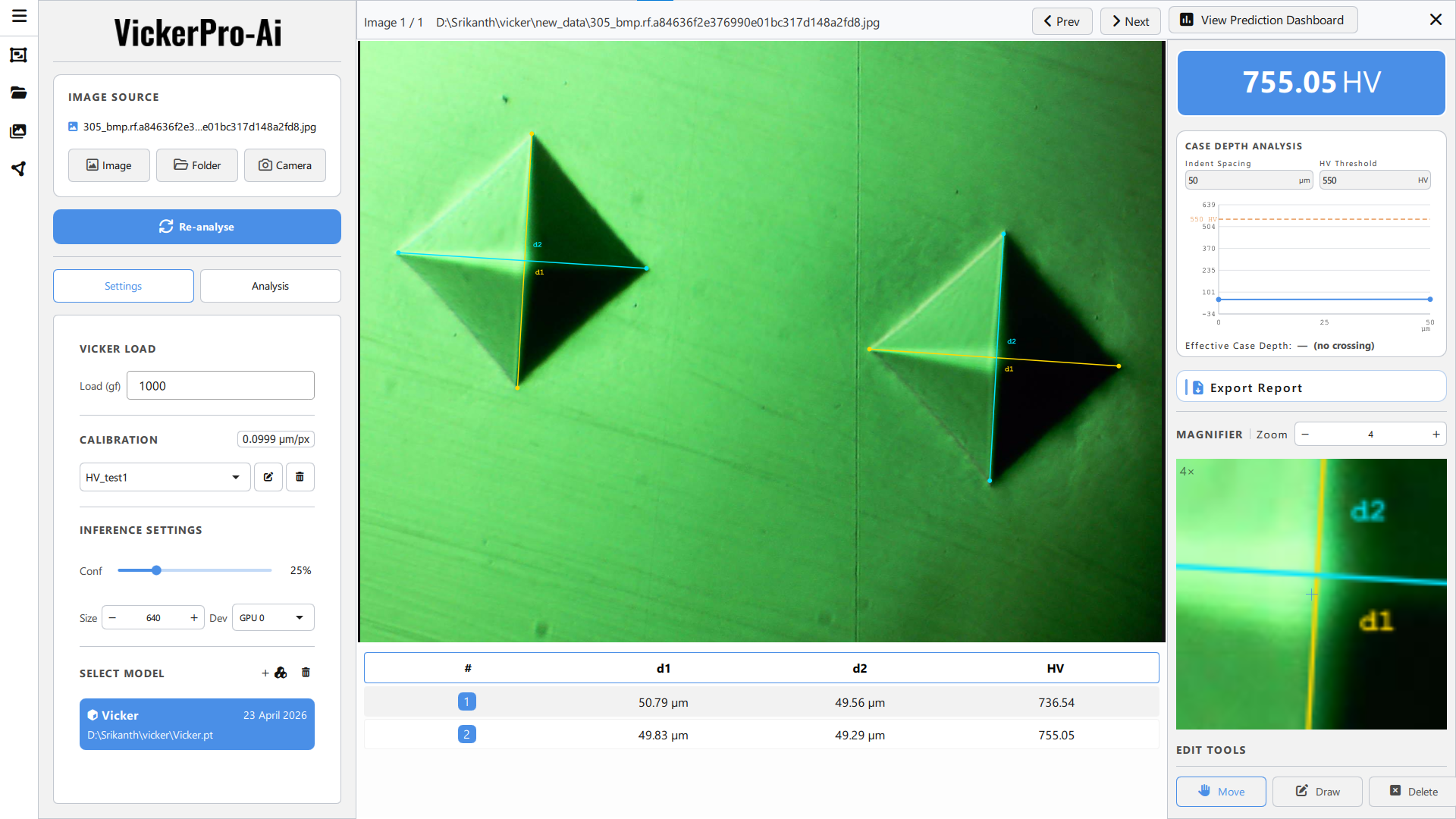Click the 50.79 µm d1 cell
The image size is (1456, 819).
tap(664, 703)
